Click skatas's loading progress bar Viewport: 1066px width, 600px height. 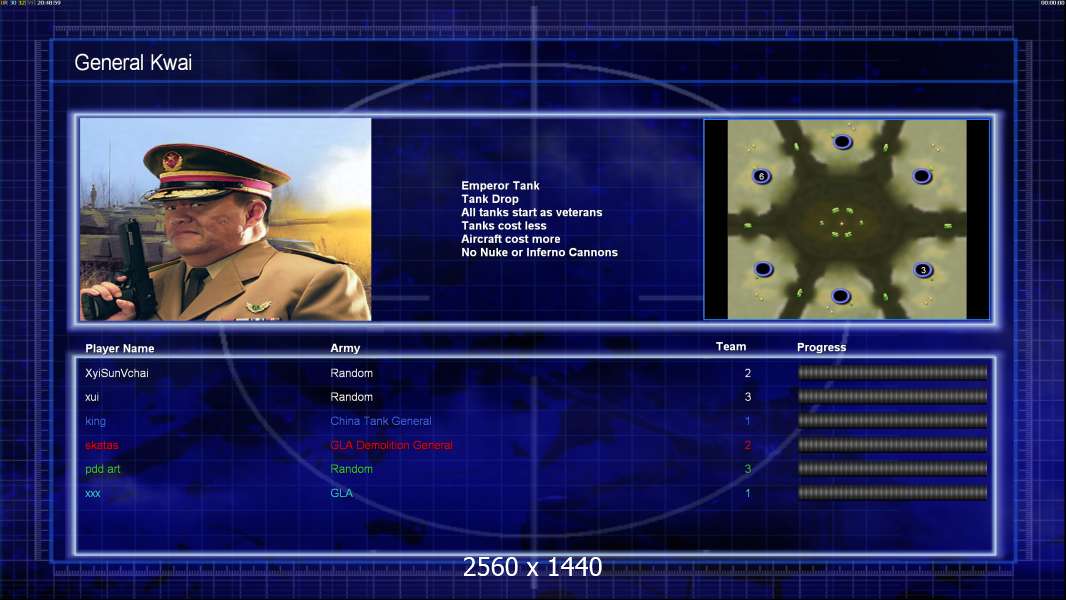893,444
